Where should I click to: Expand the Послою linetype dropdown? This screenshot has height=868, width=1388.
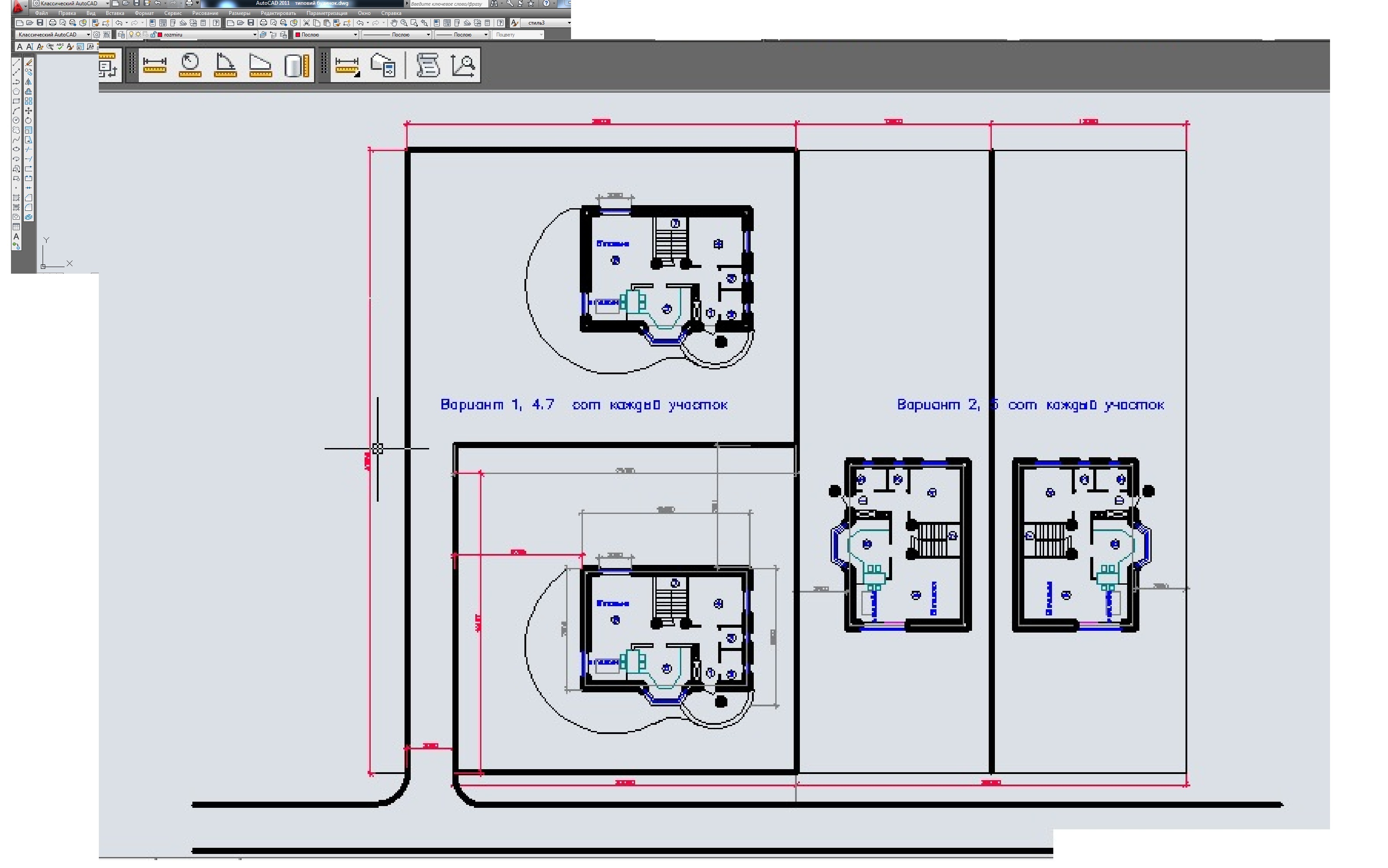[x=428, y=34]
